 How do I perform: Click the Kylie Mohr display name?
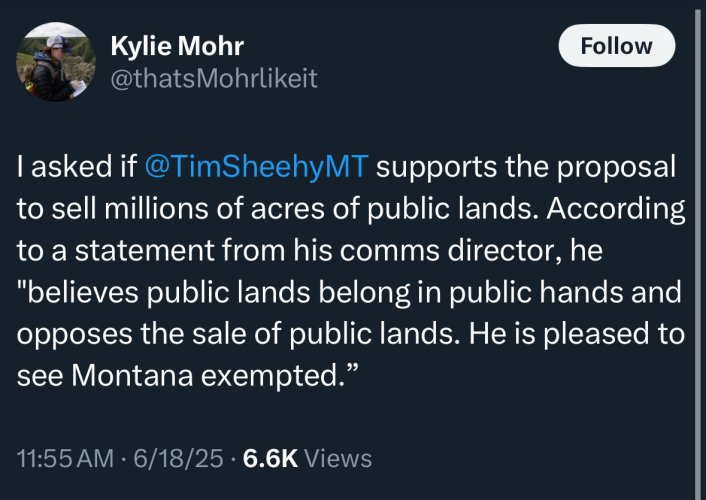pyautogui.click(x=178, y=45)
